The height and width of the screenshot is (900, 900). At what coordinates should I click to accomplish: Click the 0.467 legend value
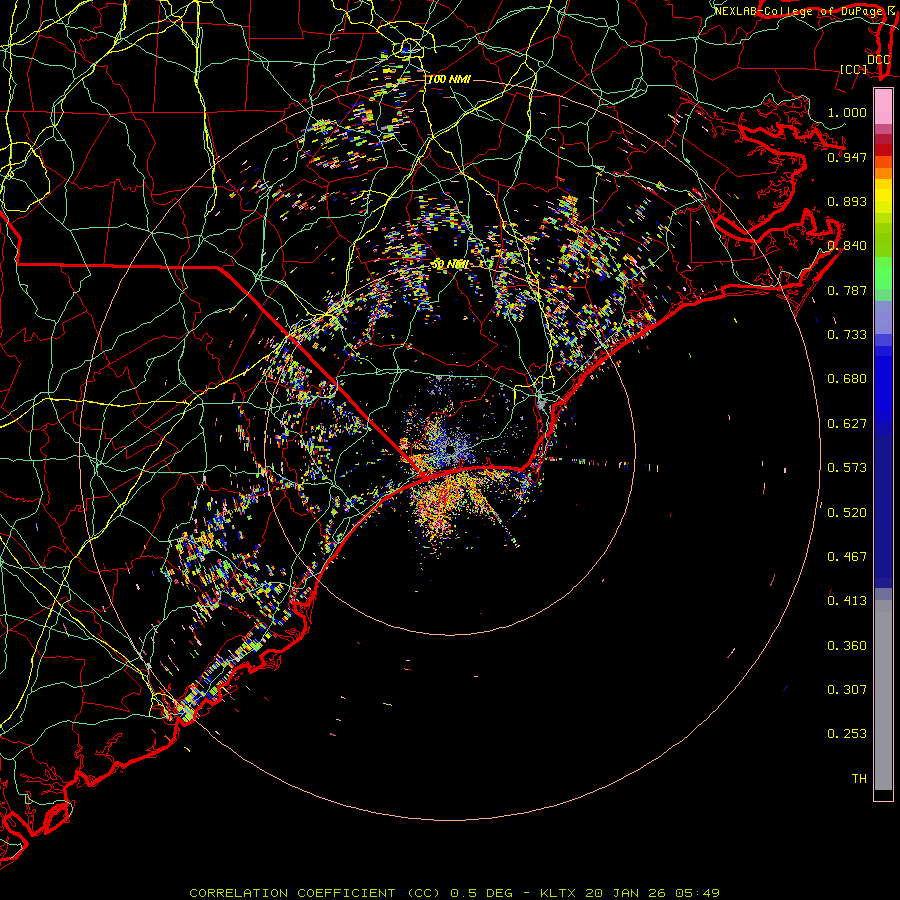(847, 557)
